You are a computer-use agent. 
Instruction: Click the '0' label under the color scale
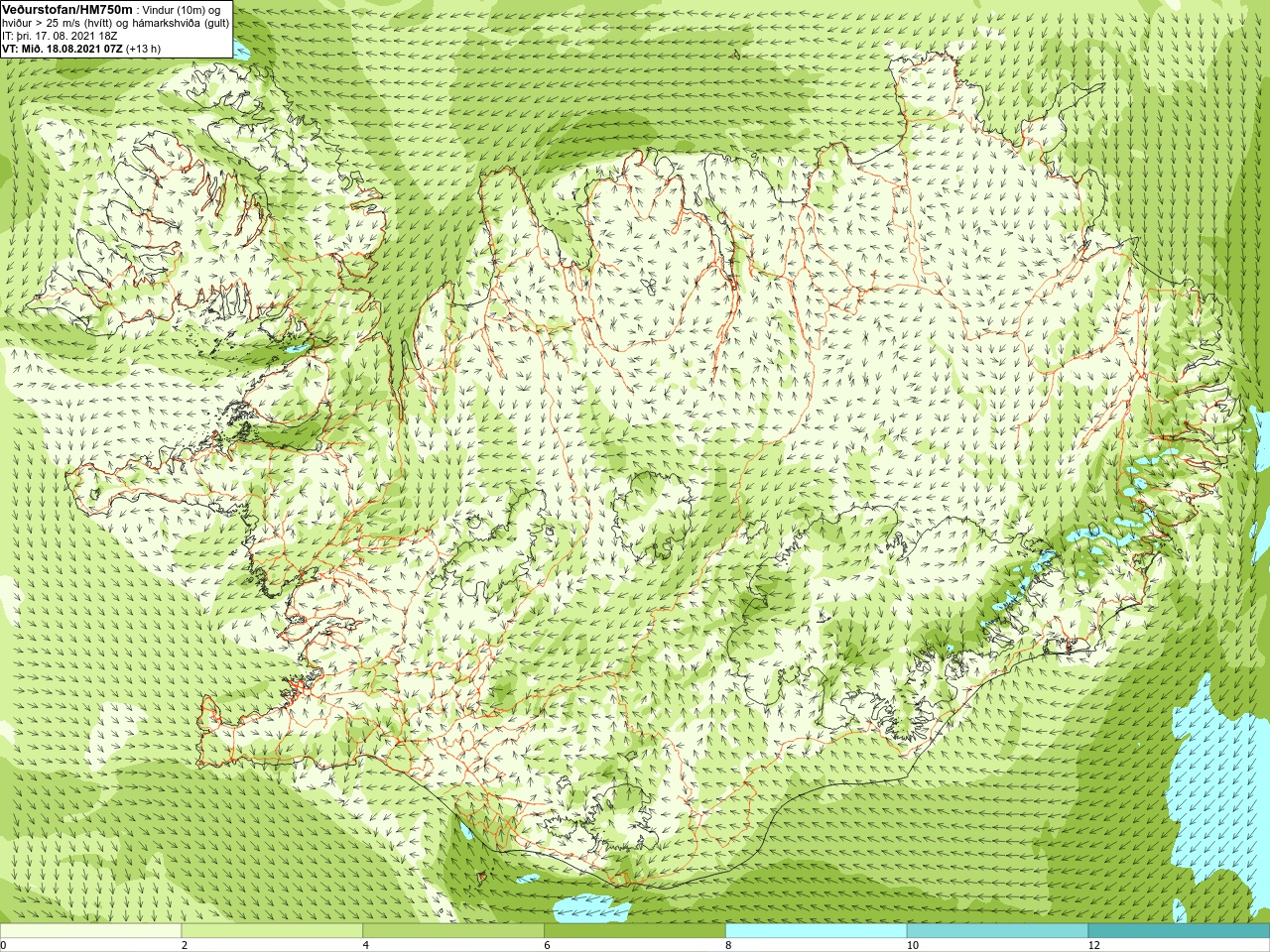(3, 945)
